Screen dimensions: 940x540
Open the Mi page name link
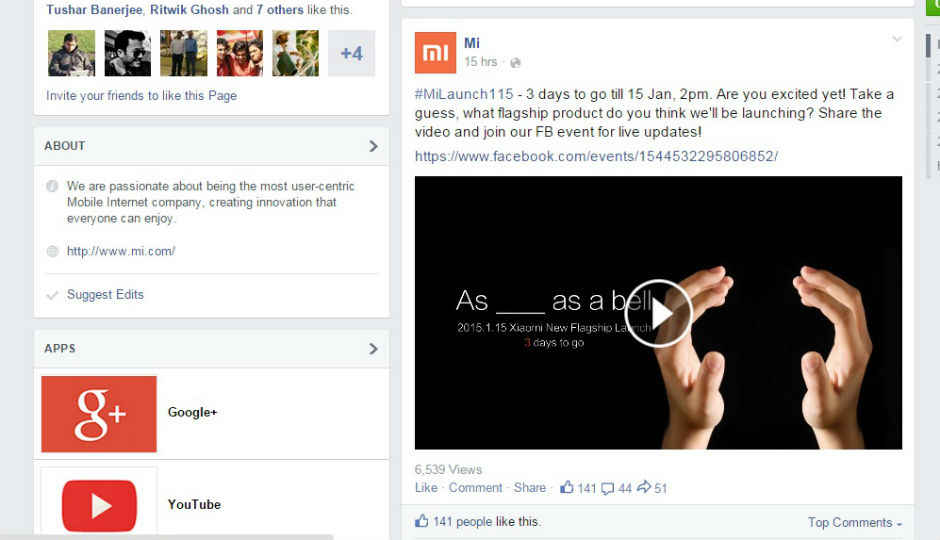[x=472, y=43]
